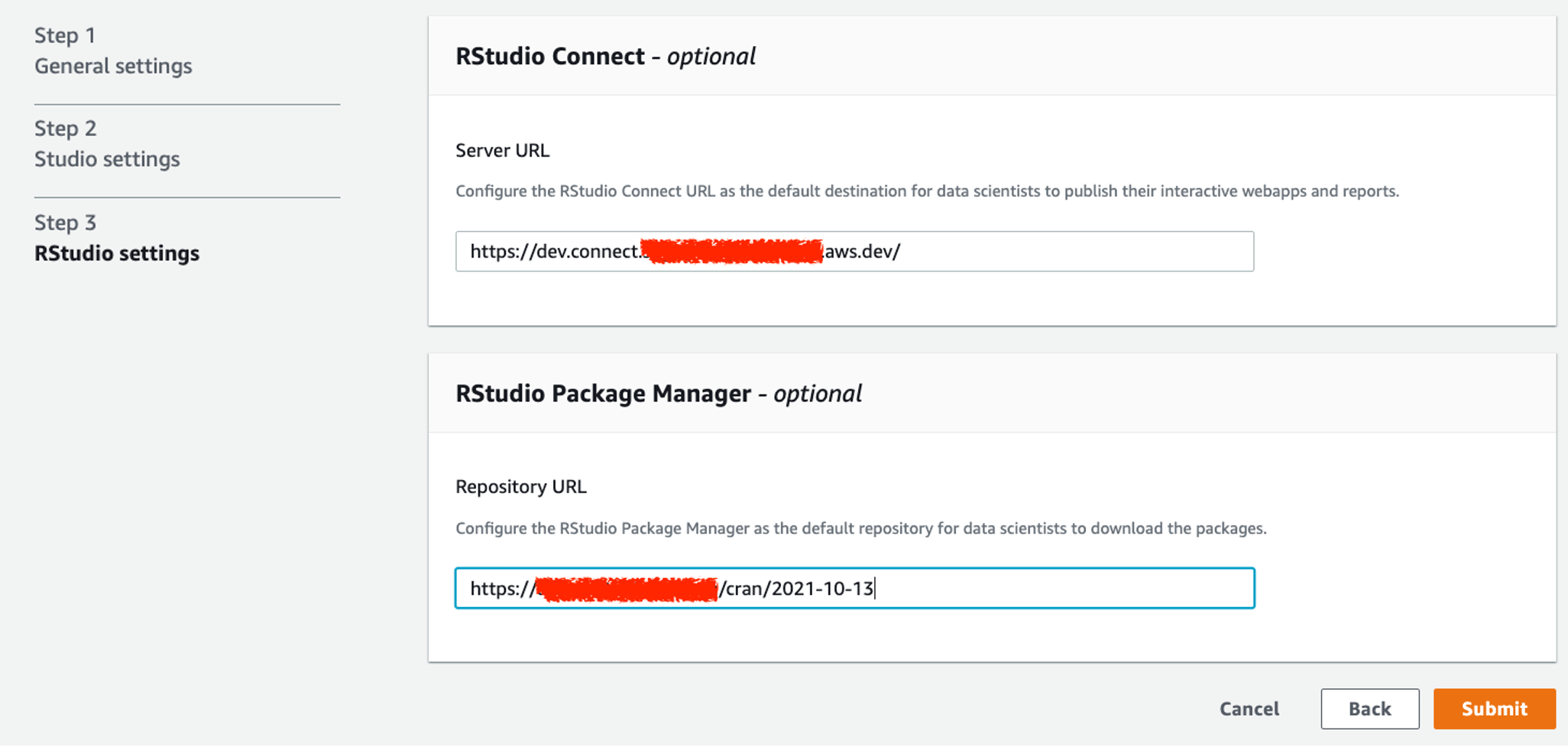Click the redacted part of Server URL
Viewport: 1568px width, 747px height.
click(x=732, y=252)
